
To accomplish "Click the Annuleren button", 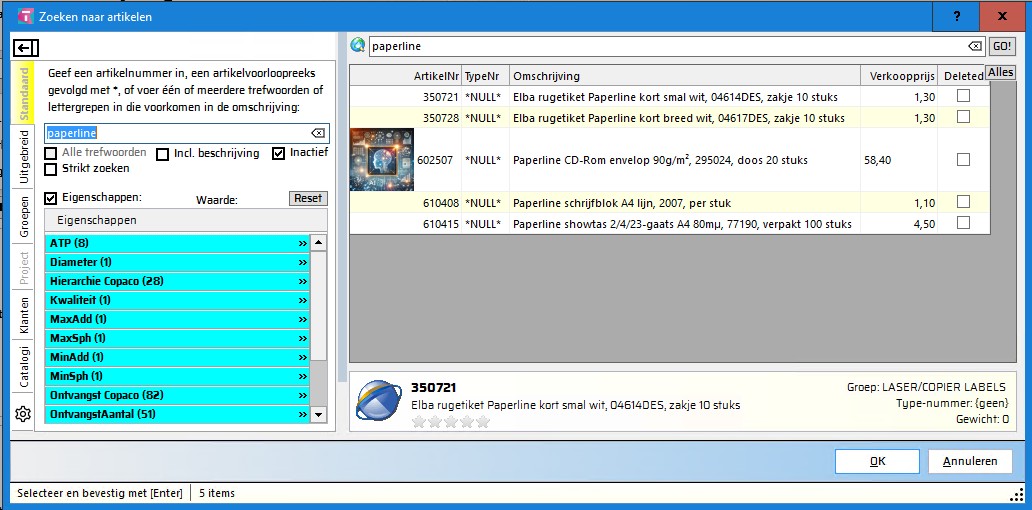I will (x=970, y=461).
